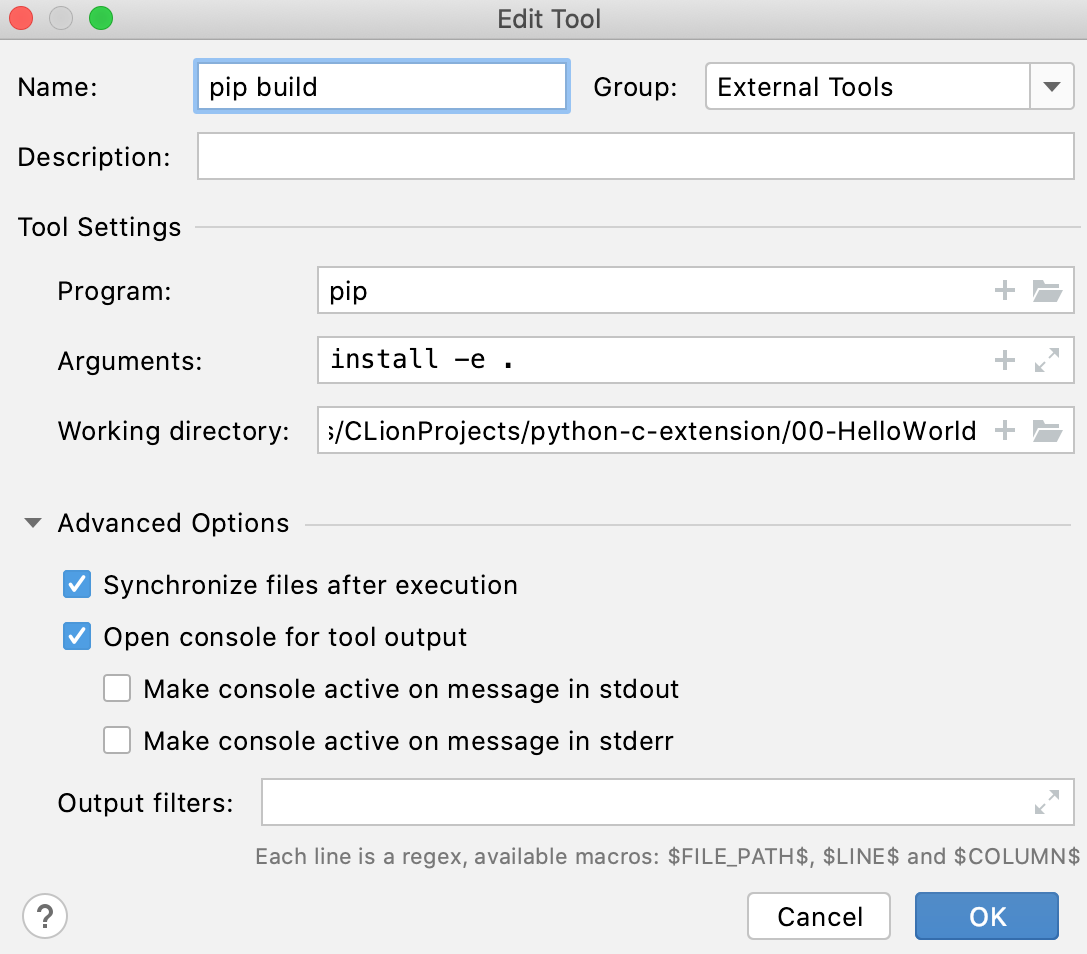This screenshot has height=954, width=1087.
Task: Open the file browser icon for Program field
Action: 1046,290
